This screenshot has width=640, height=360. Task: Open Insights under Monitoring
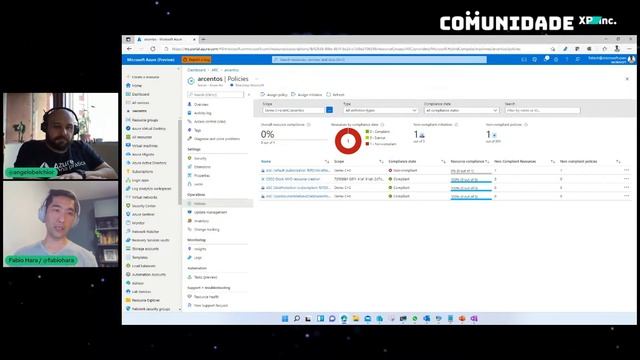click(197, 249)
